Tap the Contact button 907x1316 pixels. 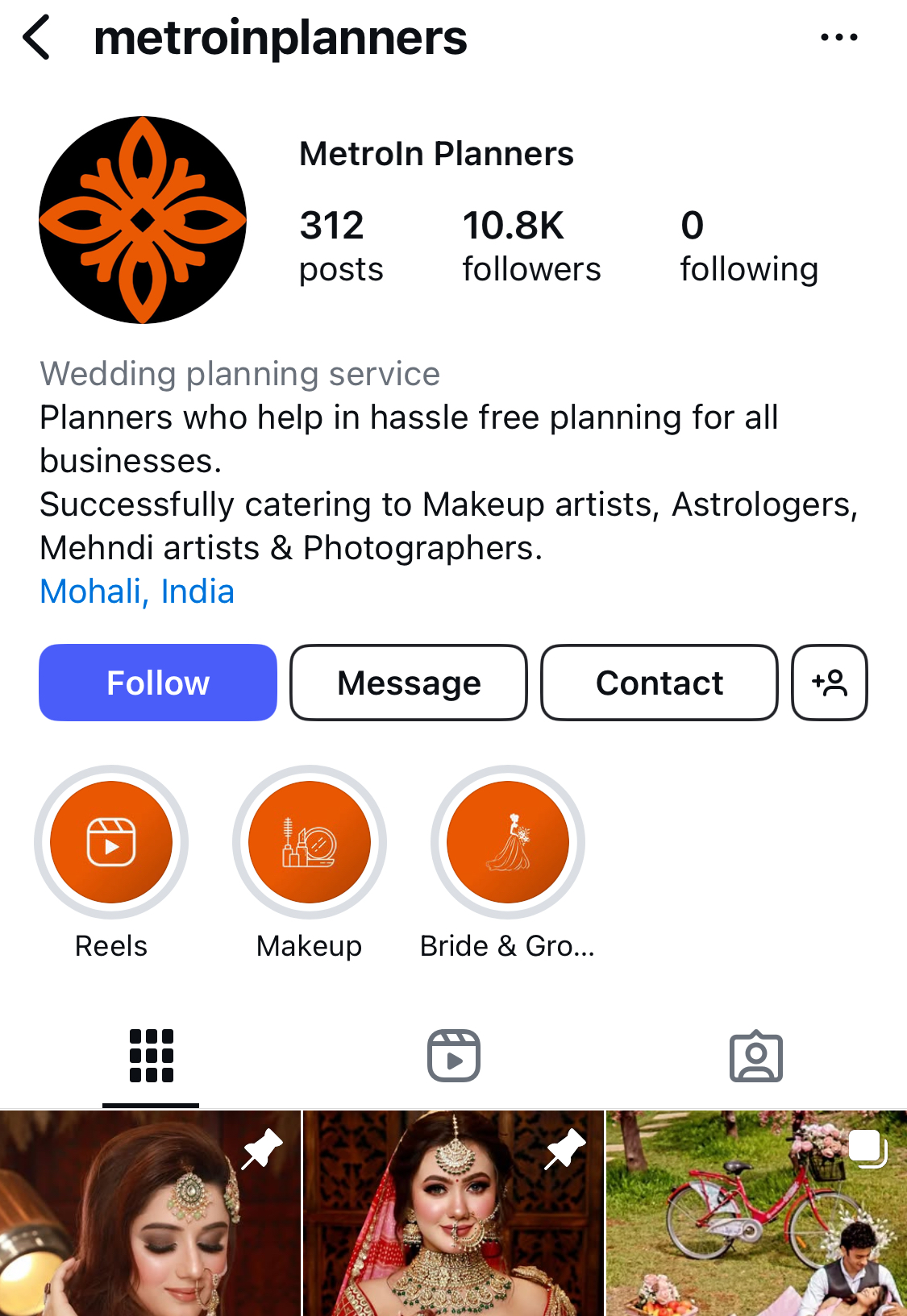(x=659, y=683)
